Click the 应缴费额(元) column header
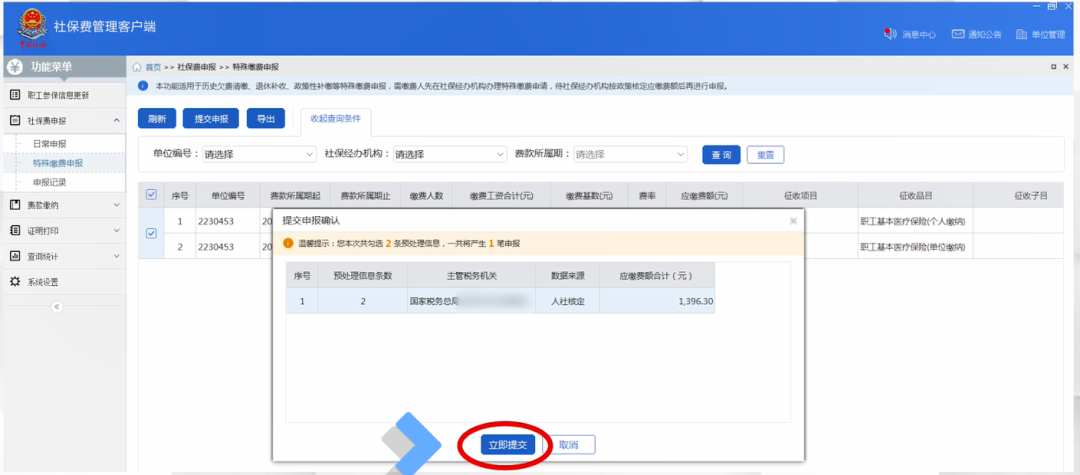The image size is (1080, 475). point(705,196)
